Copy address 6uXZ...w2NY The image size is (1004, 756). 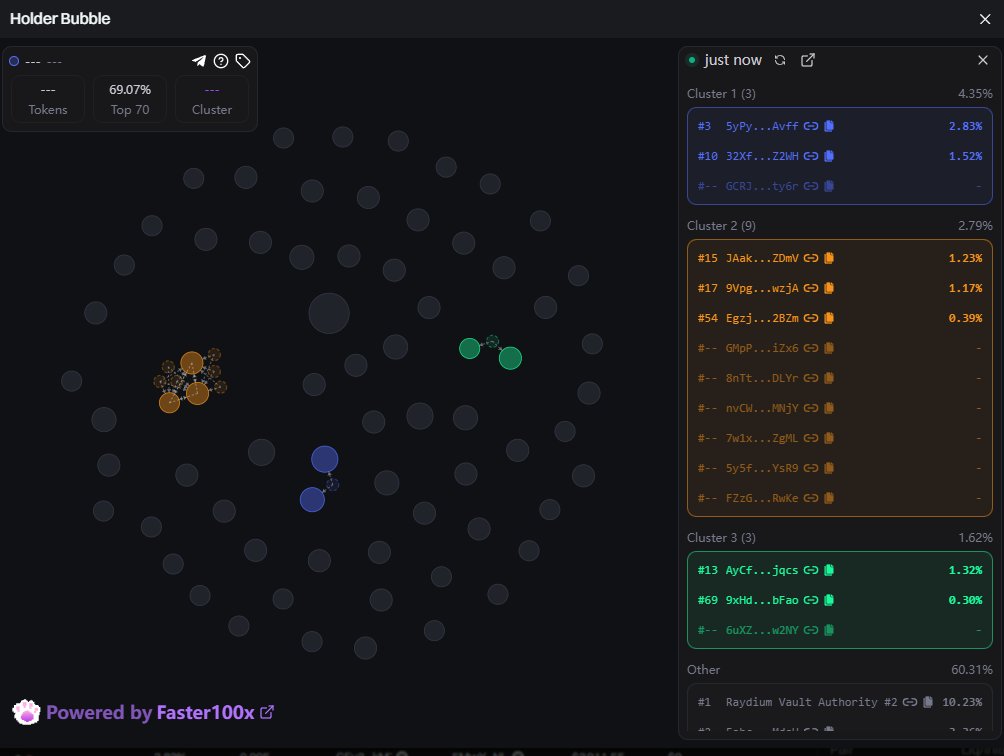[x=829, y=630]
